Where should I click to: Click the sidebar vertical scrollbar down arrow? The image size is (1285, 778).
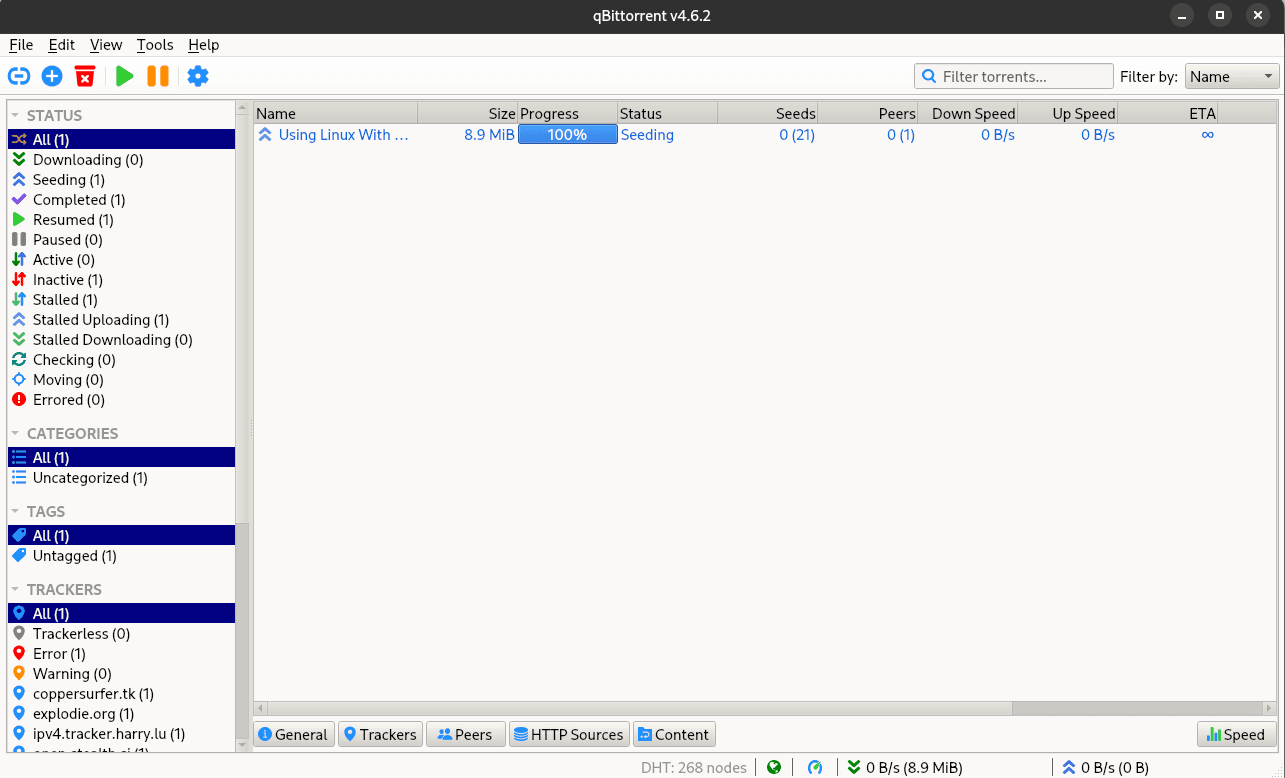[242, 744]
